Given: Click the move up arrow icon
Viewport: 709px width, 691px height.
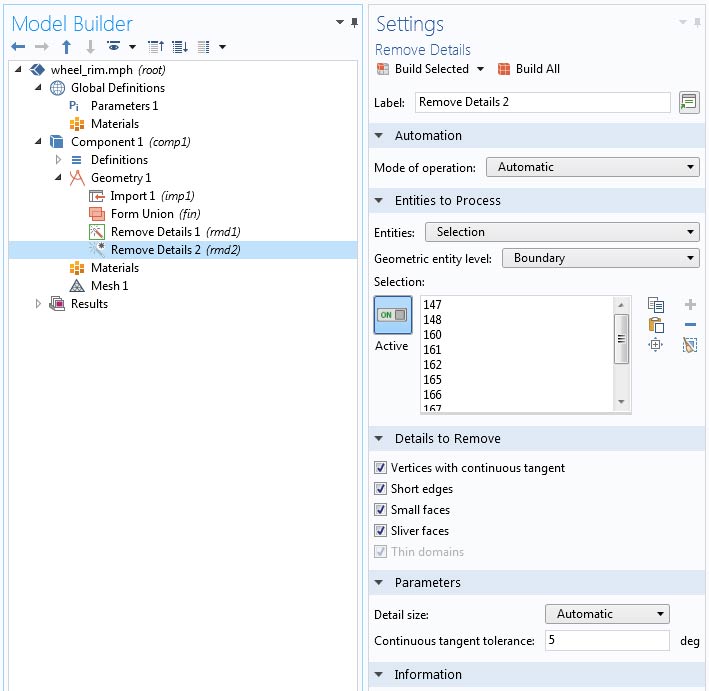Looking at the screenshot, I should click(x=66, y=47).
